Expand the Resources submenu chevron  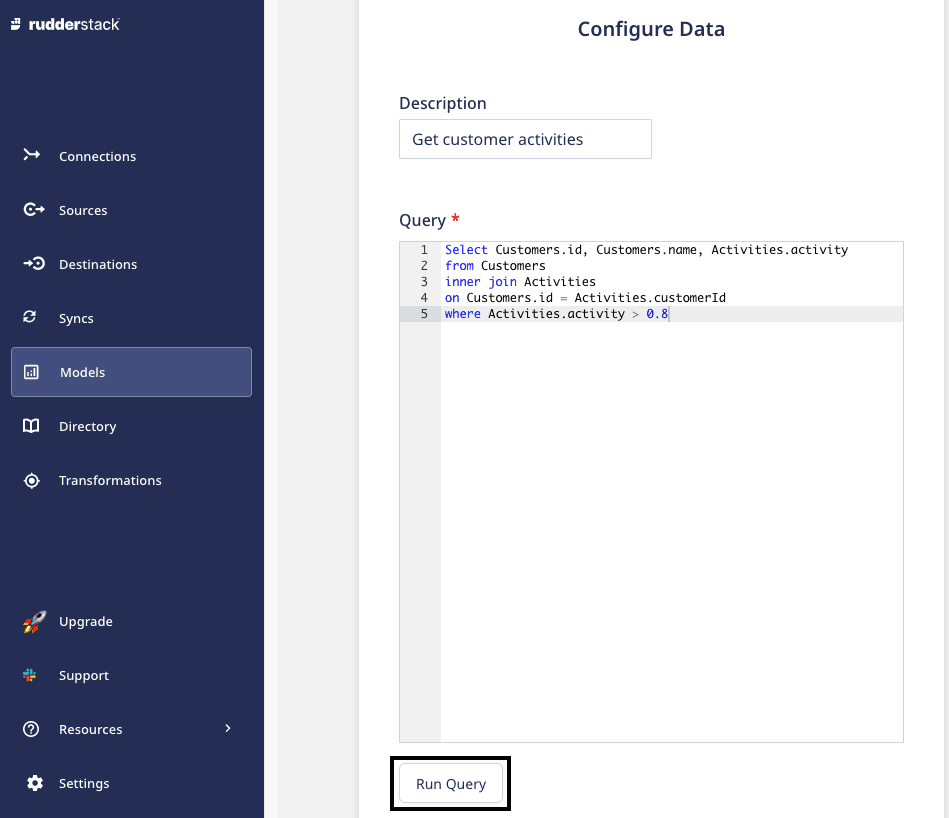point(227,729)
